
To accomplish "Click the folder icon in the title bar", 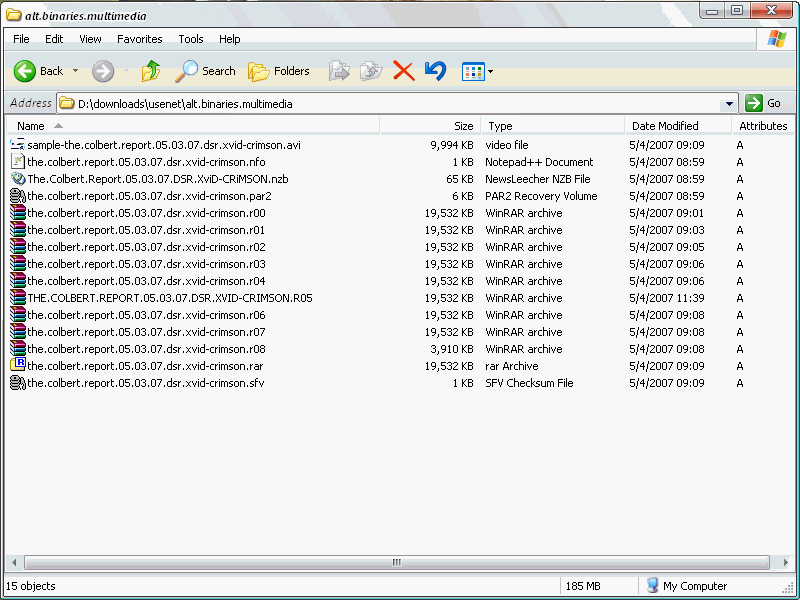I will coord(14,15).
